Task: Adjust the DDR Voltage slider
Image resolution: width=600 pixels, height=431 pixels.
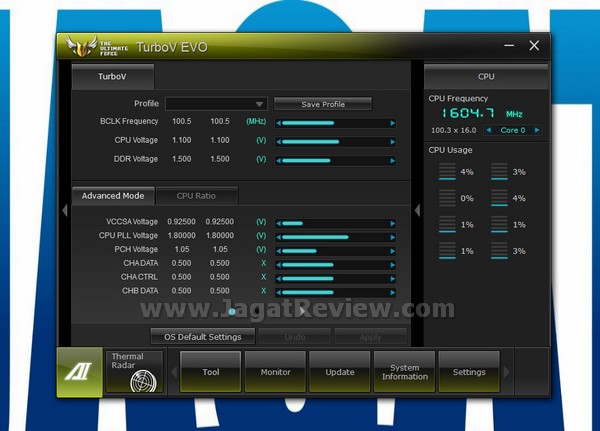Action: point(335,161)
